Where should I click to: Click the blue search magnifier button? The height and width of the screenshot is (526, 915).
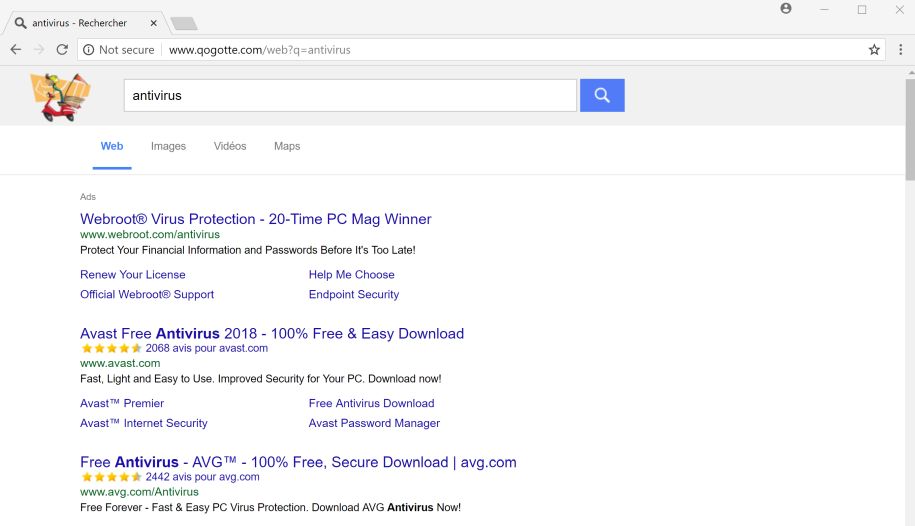coord(602,95)
